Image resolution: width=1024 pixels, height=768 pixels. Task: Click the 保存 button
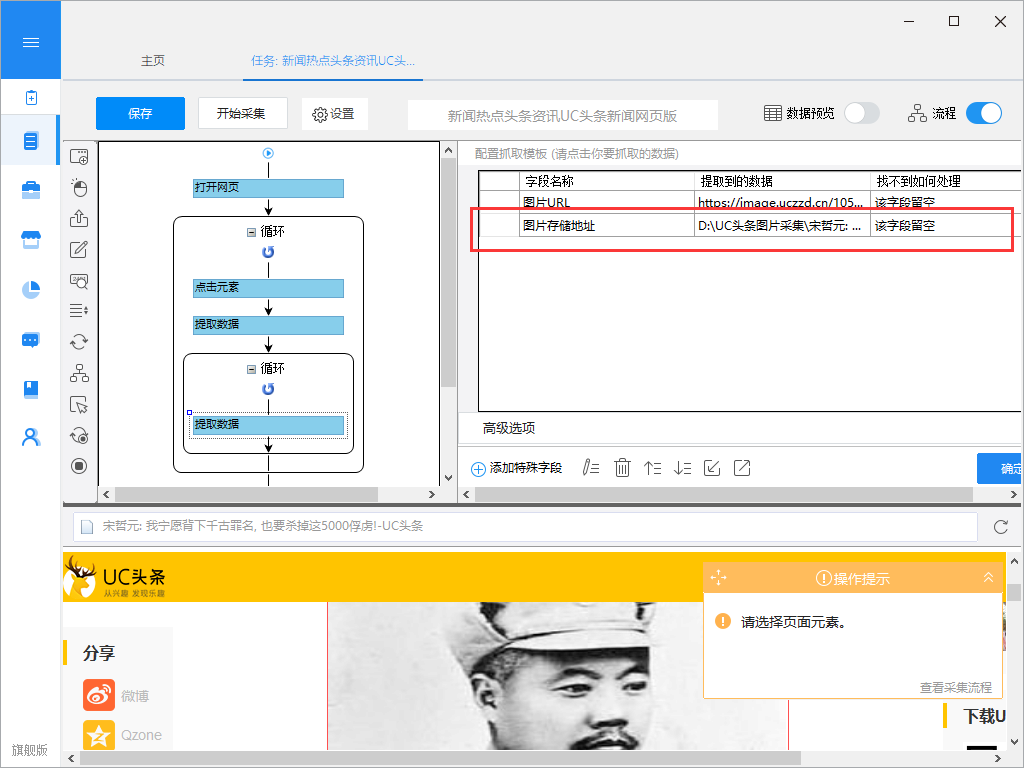(140, 113)
